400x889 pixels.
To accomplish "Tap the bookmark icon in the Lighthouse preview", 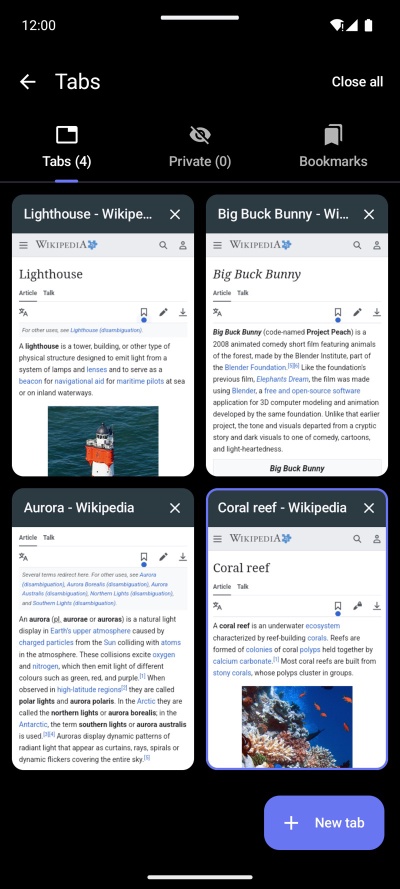I will tap(144, 314).
